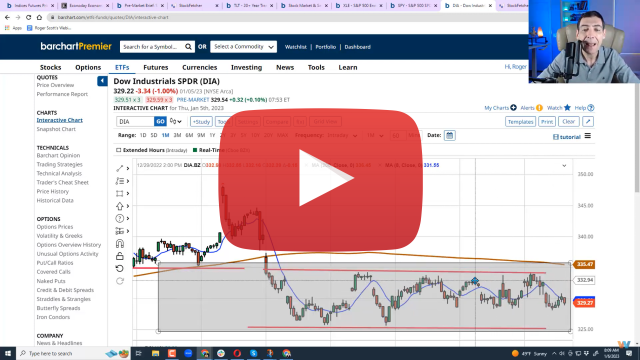Screen dimensions: 640x360
Task: Click the pencil edit icon button
Action: (588, 122)
